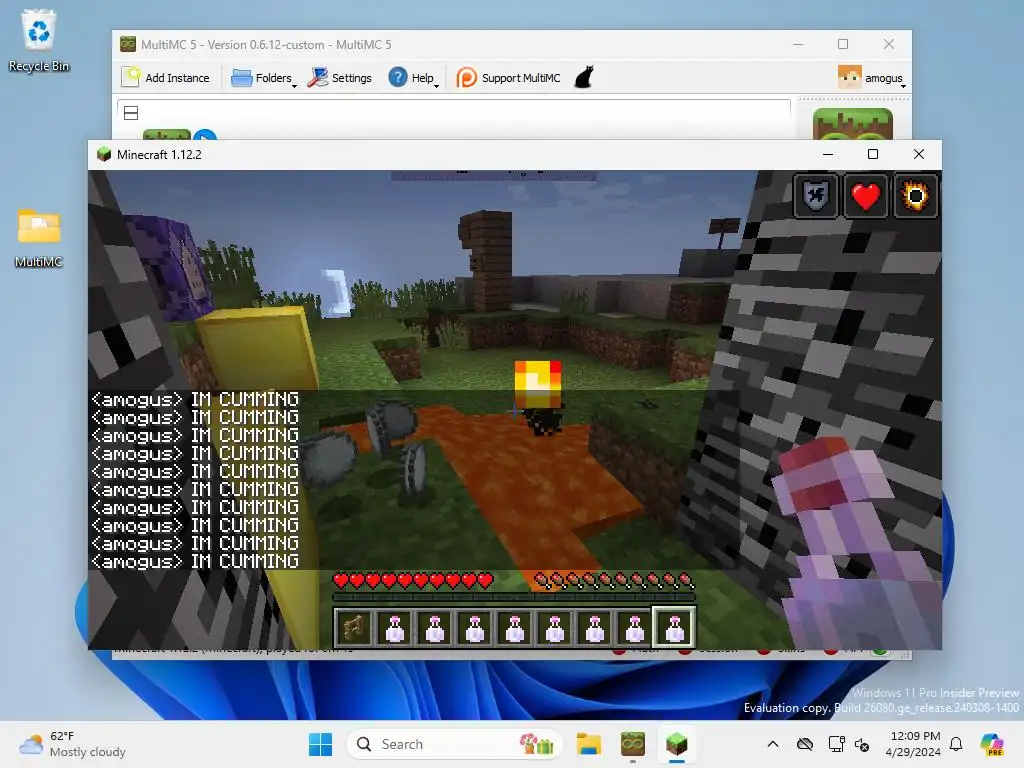Image resolution: width=1024 pixels, height=768 pixels.
Task: Click the hunger bar drumsticks
Action: pyautogui.click(x=614, y=580)
